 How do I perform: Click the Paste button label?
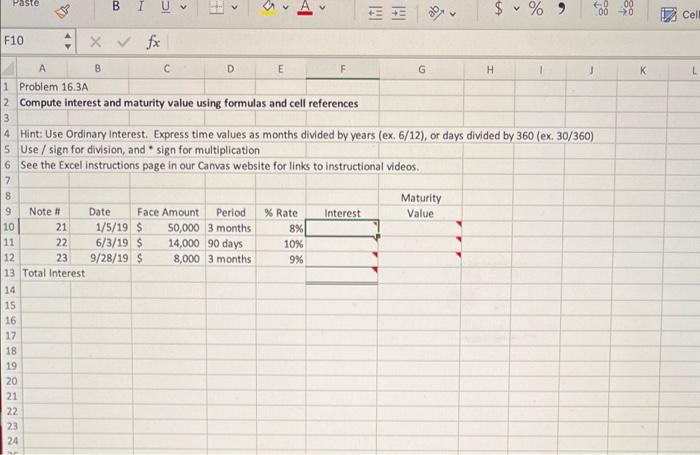(26, 3)
